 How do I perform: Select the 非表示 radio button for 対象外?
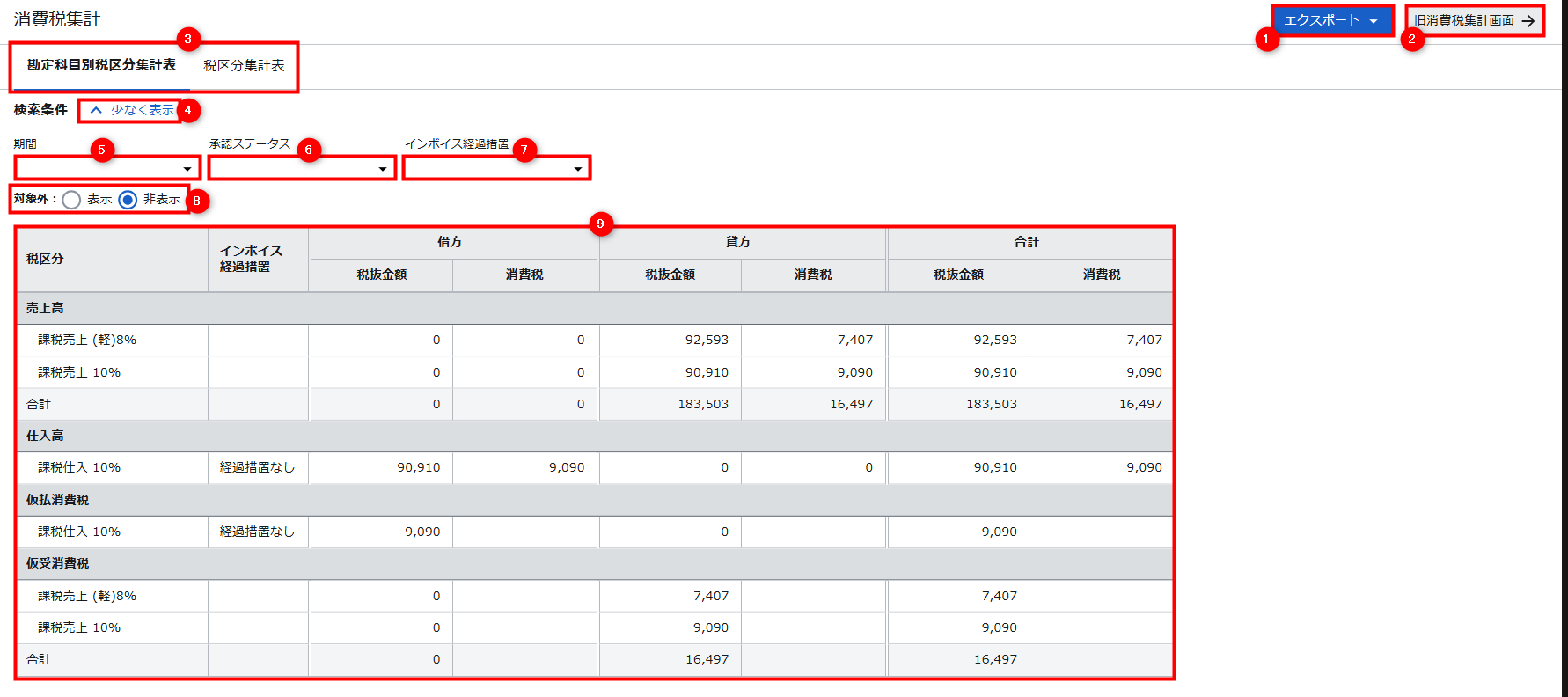128,200
